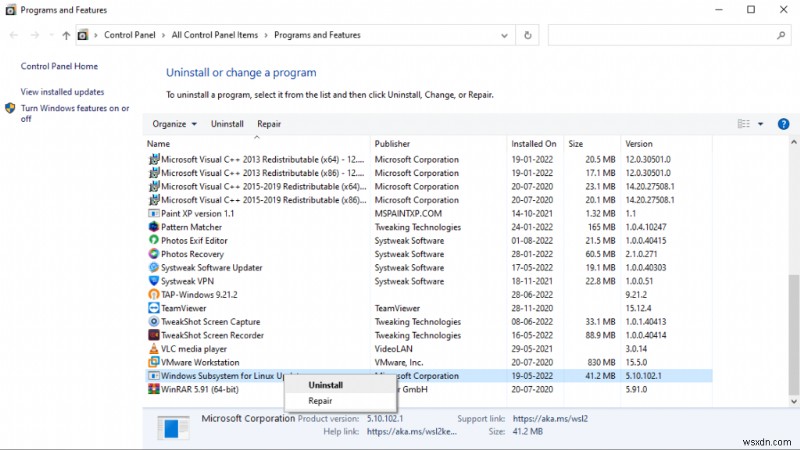
Task: Open Control Panel Home link
Action: pyautogui.click(x=59, y=66)
